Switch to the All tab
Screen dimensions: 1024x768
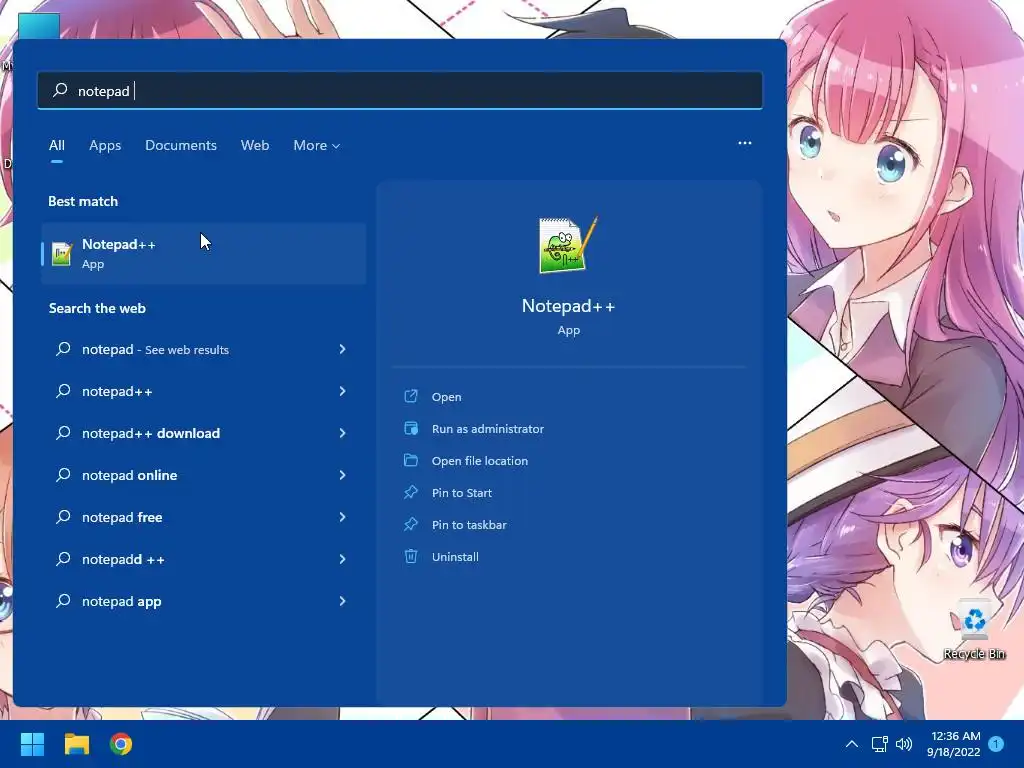point(57,145)
